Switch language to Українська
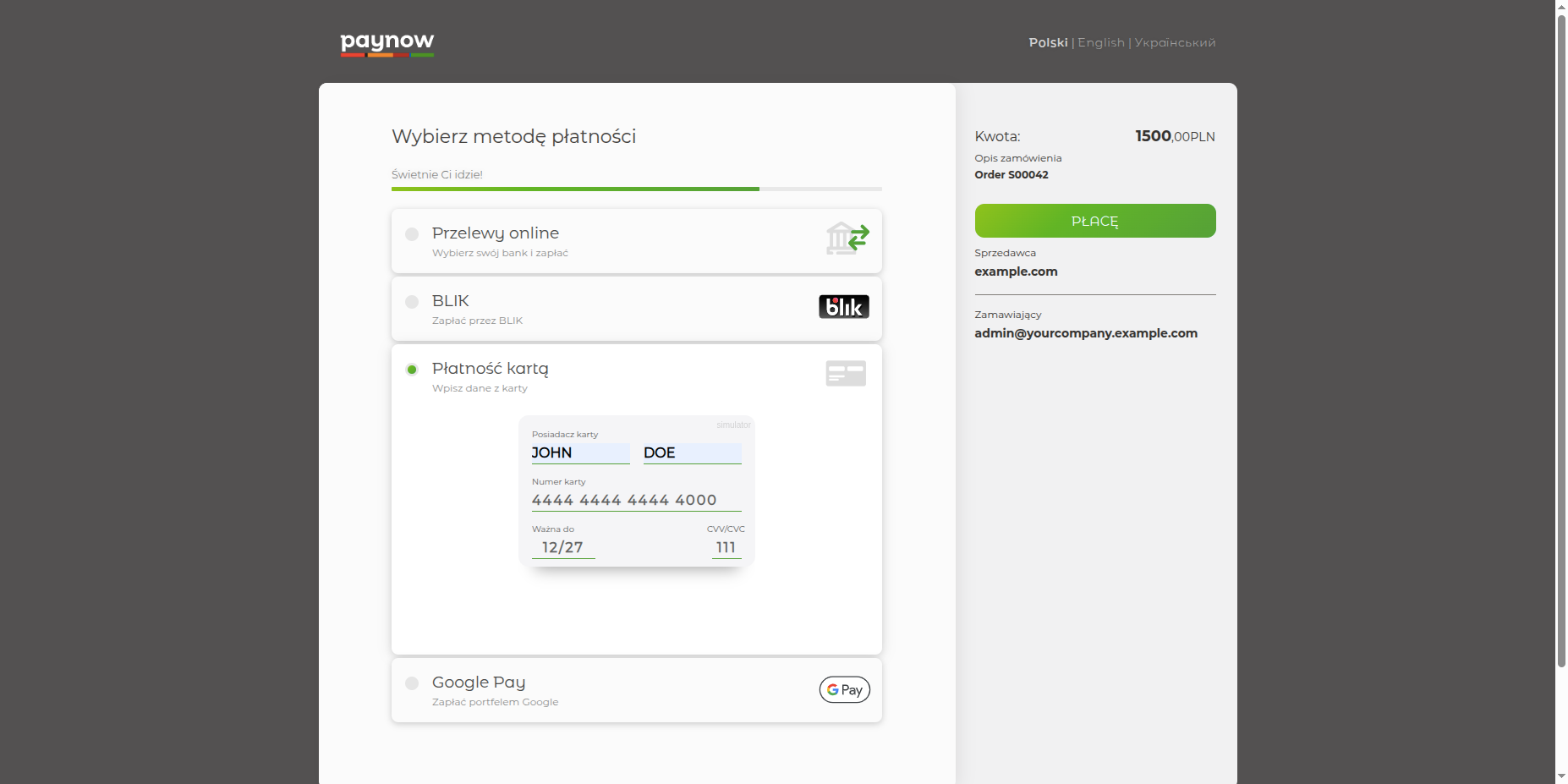The height and width of the screenshot is (784, 1568). point(1175,42)
